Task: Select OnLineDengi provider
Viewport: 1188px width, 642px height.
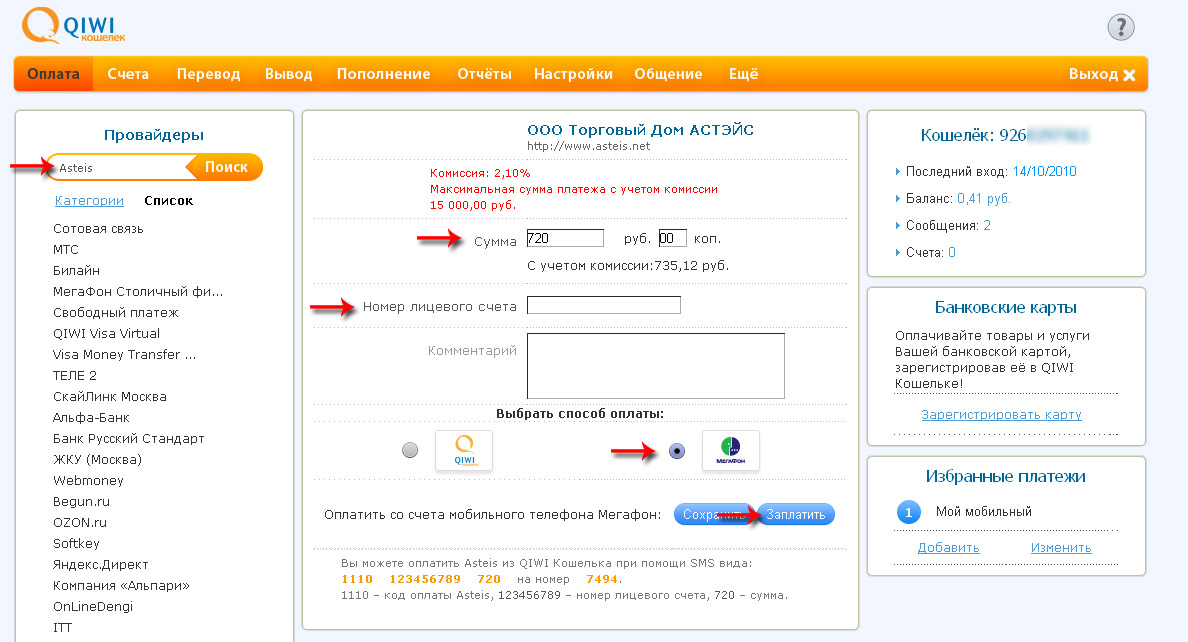Action: pos(92,606)
